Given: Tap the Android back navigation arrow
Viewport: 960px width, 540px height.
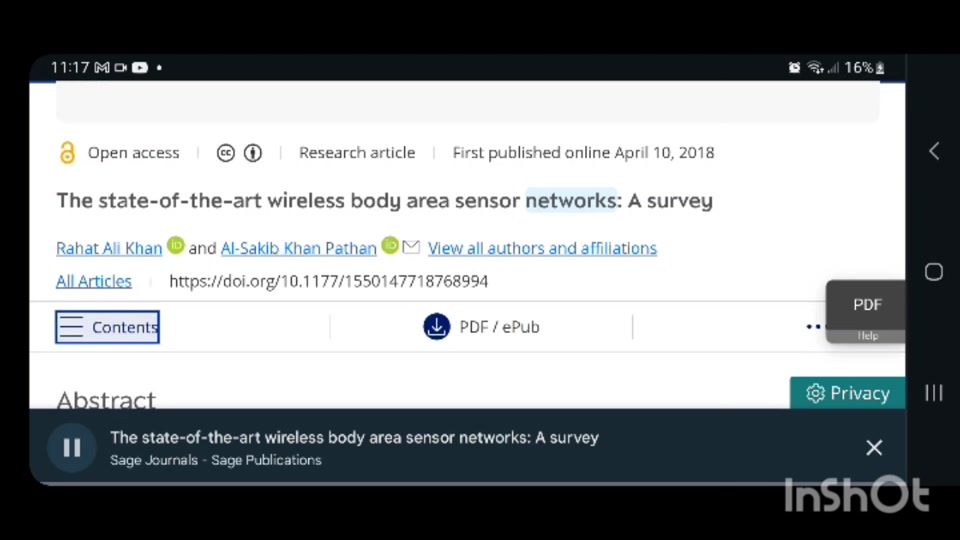Looking at the screenshot, I should click(x=934, y=151).
